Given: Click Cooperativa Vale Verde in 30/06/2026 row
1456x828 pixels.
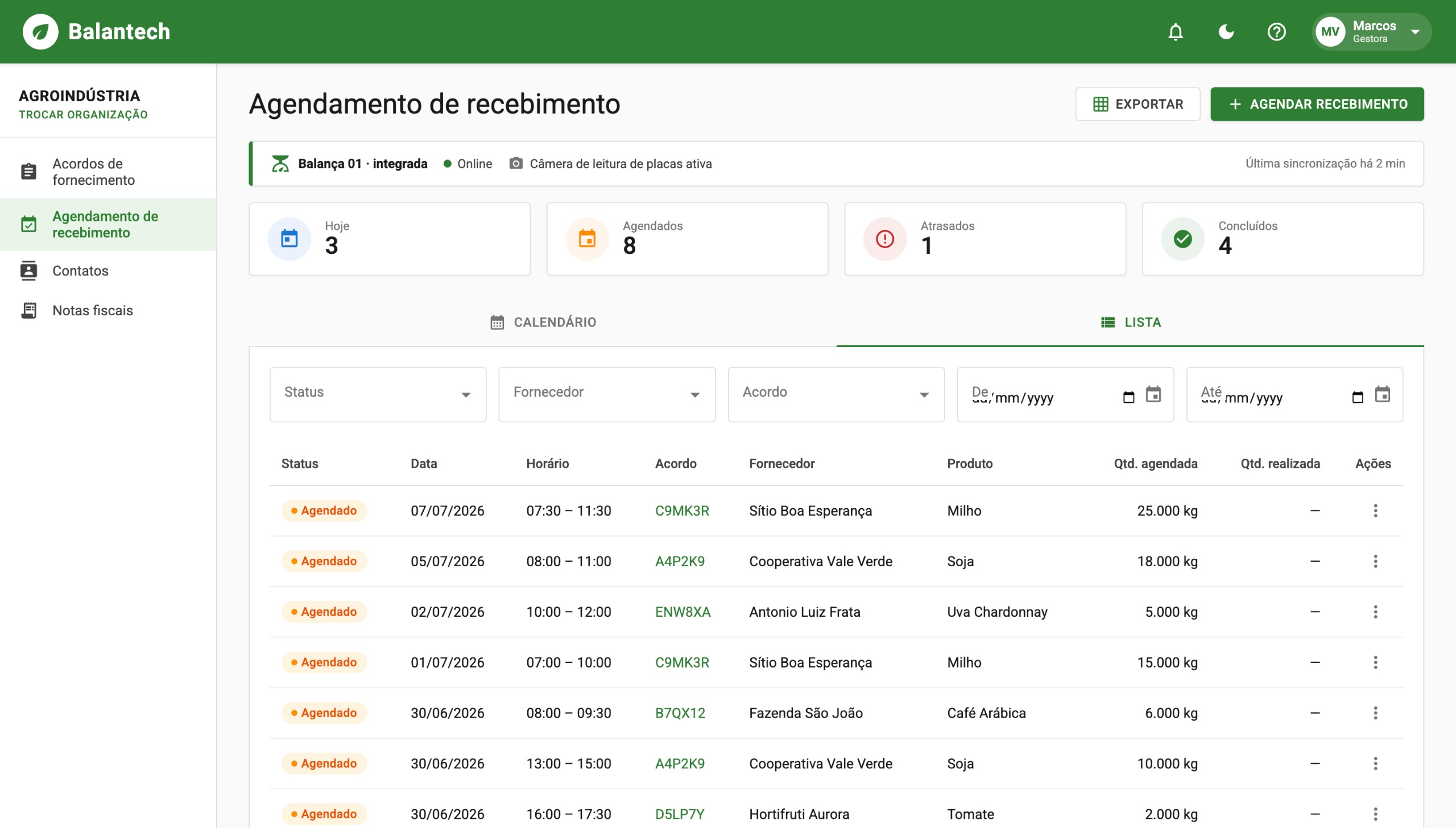Looking at the screenshot, I should click(x=820, y=764).
